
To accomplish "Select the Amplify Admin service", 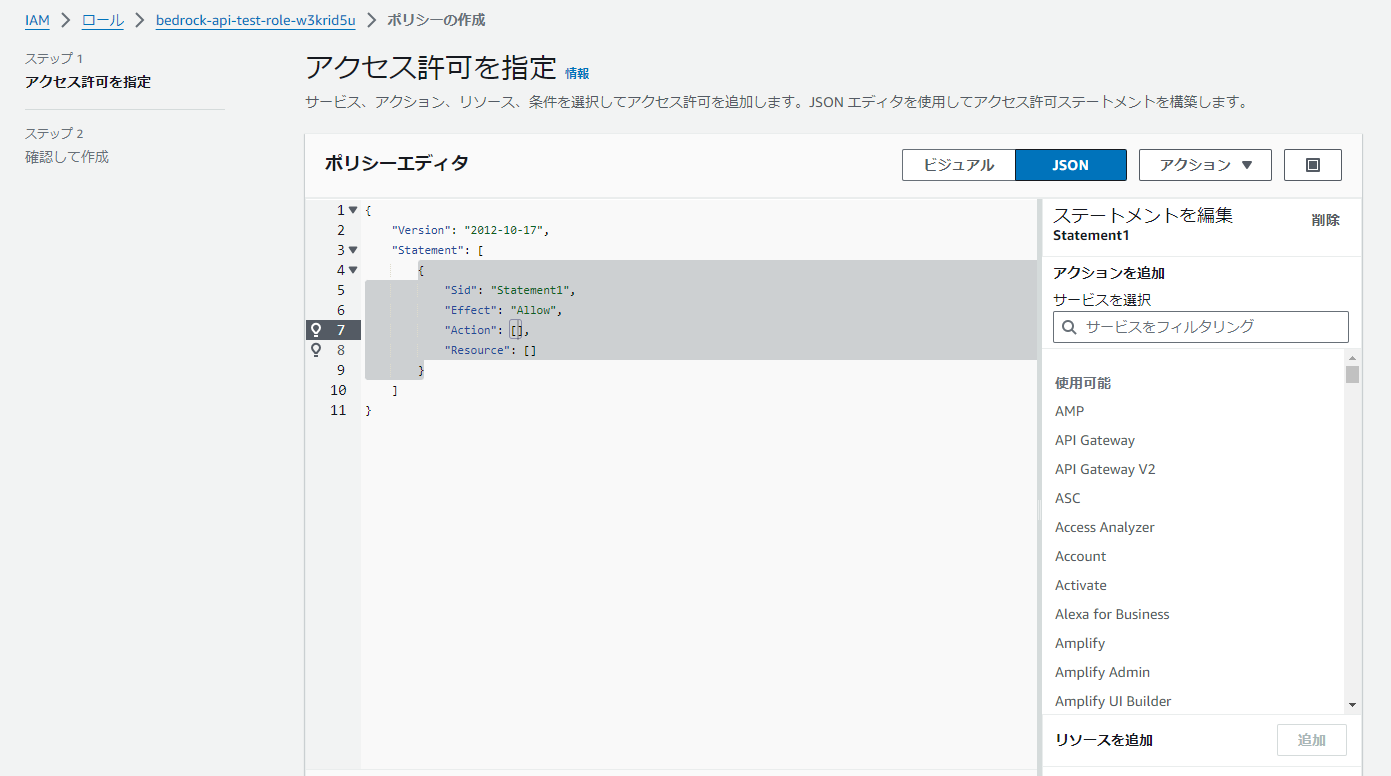I will coord(1103,672).
